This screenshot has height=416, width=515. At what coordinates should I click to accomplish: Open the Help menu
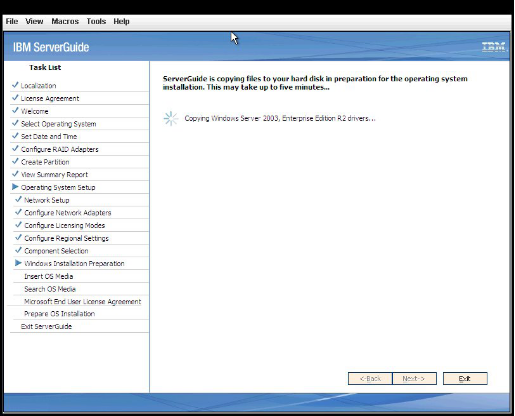pos(121,21)
